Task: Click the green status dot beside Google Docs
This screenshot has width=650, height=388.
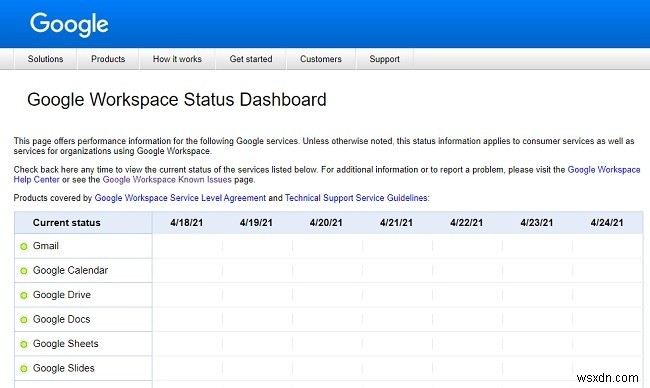Action: (24, 320)
